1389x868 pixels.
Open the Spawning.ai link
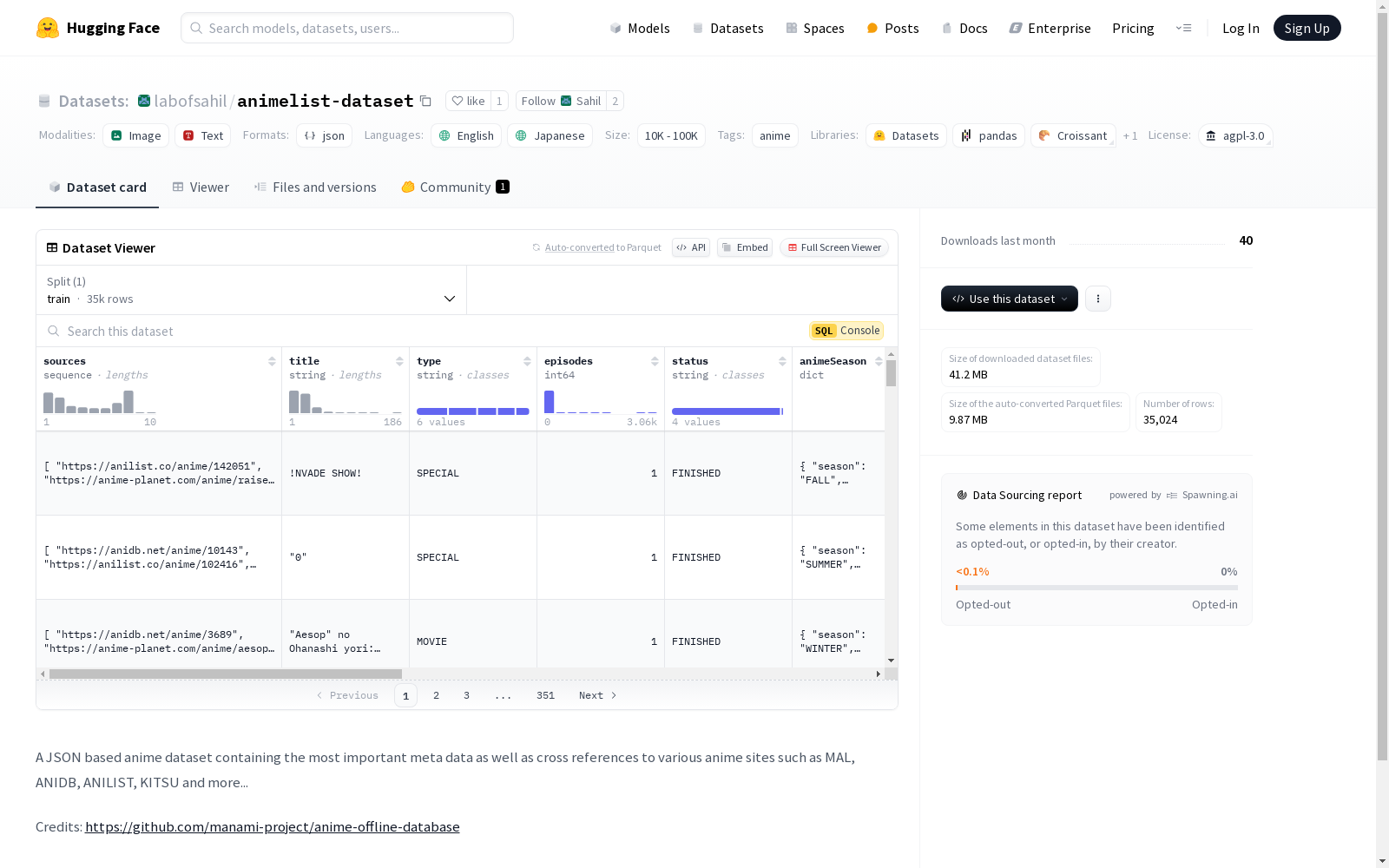pos(1202,495)
